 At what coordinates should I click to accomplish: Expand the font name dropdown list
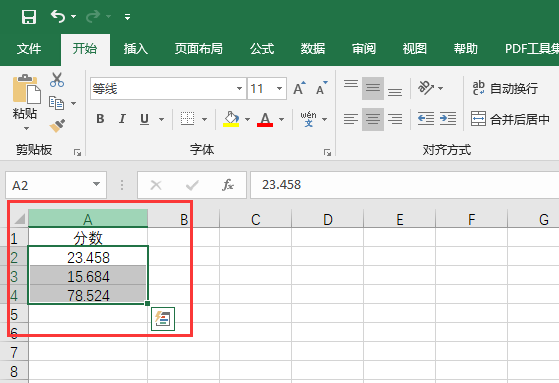pos(240,88)
